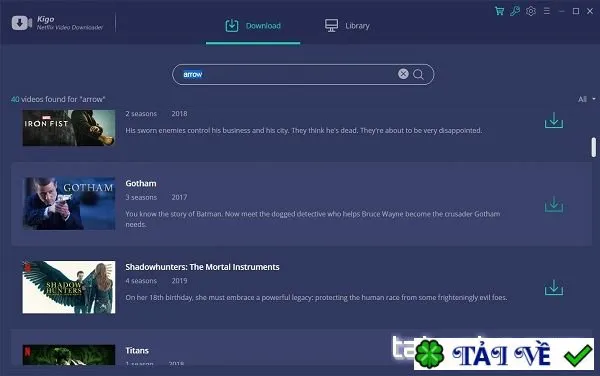Click the '4 seasons' text under Shadowhunters
Screen dimensions: 600x376
tap(141, 281)
